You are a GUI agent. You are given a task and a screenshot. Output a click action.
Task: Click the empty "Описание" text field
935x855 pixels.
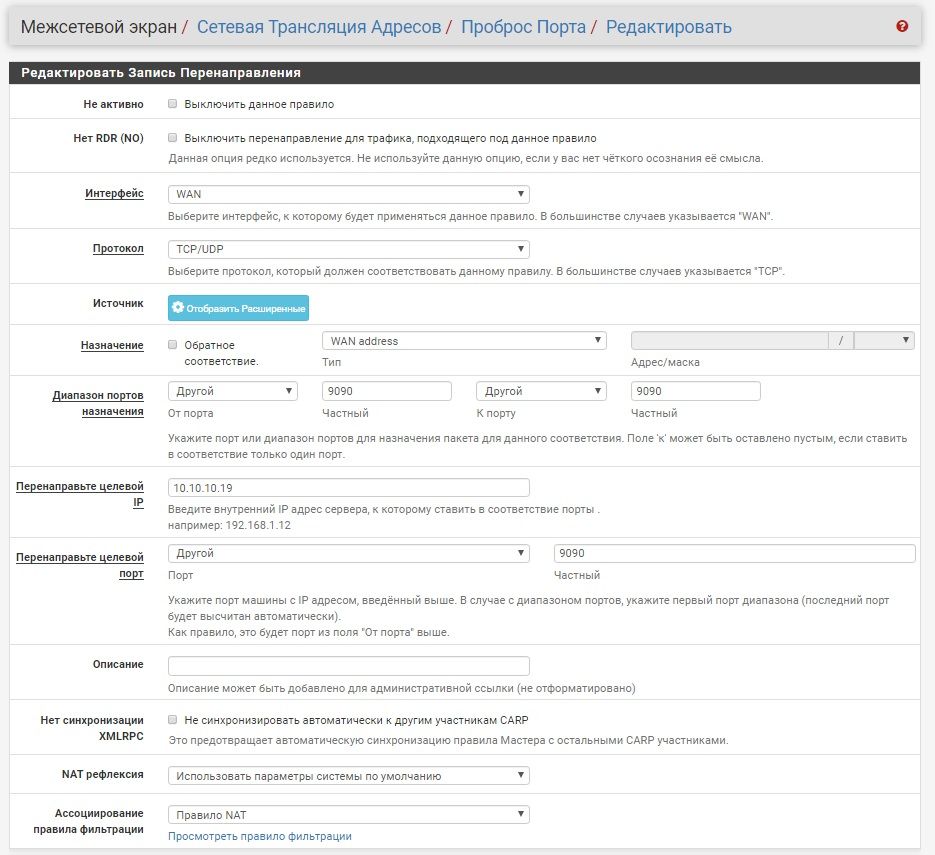[x=348, y=666]
